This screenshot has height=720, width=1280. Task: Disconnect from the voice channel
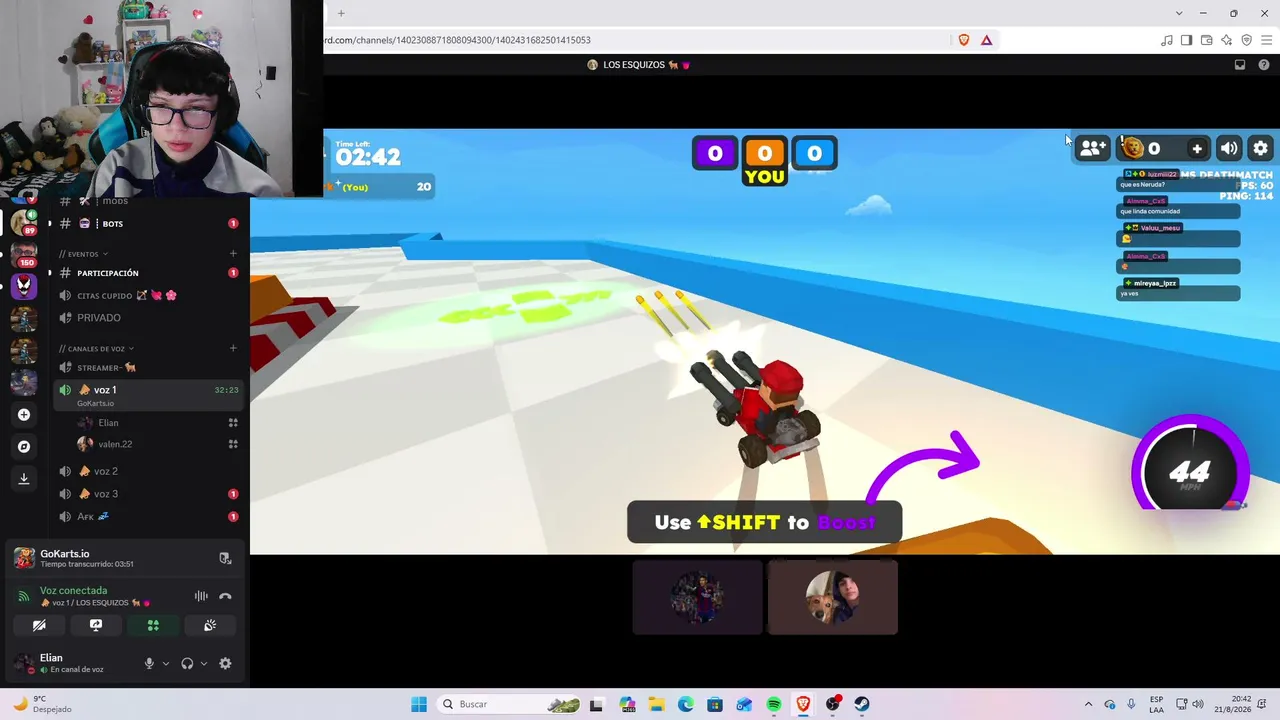pyautogui.click(x=225, y=596)
